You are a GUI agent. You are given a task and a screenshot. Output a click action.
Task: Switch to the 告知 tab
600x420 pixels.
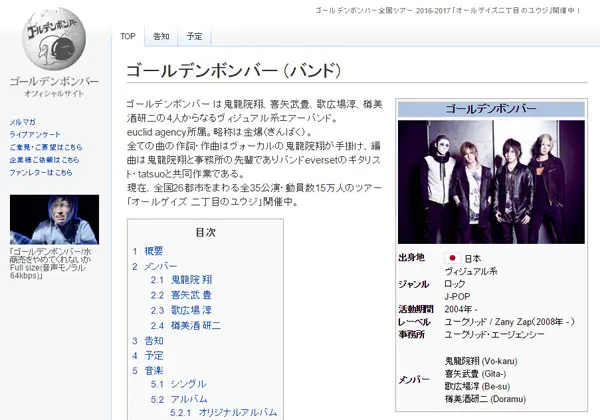161,36
